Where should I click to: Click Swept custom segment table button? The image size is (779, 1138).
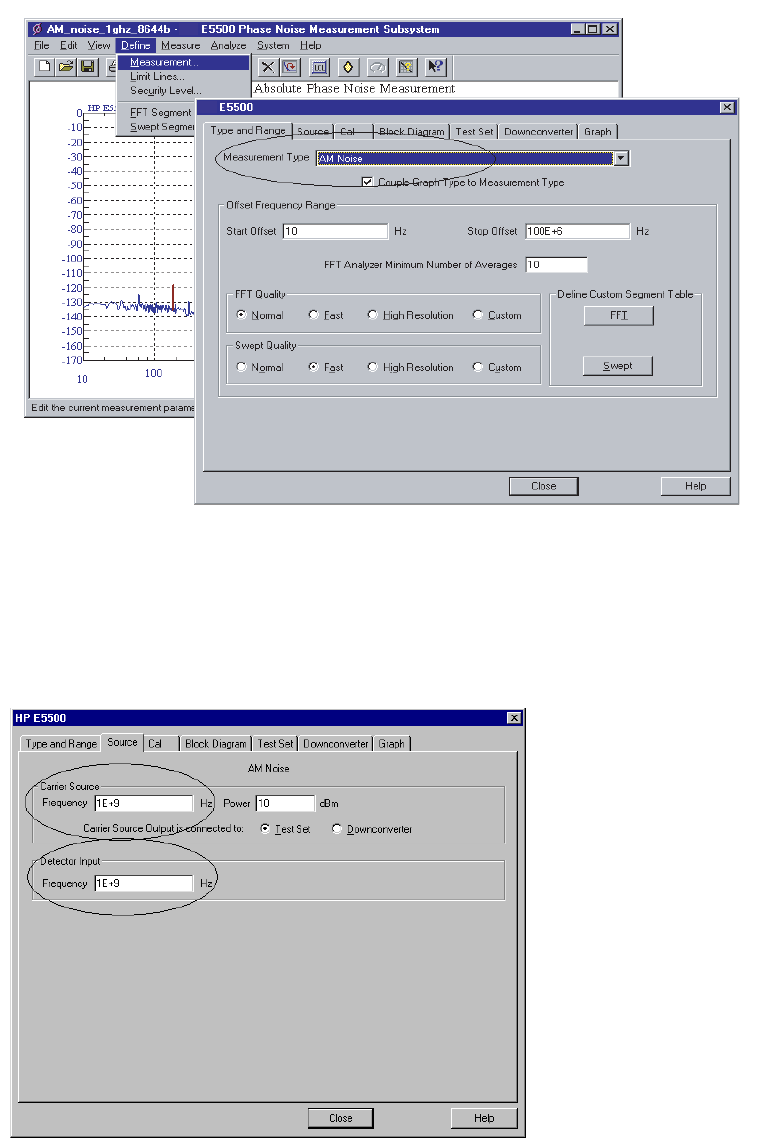click(x=618, y=366)
